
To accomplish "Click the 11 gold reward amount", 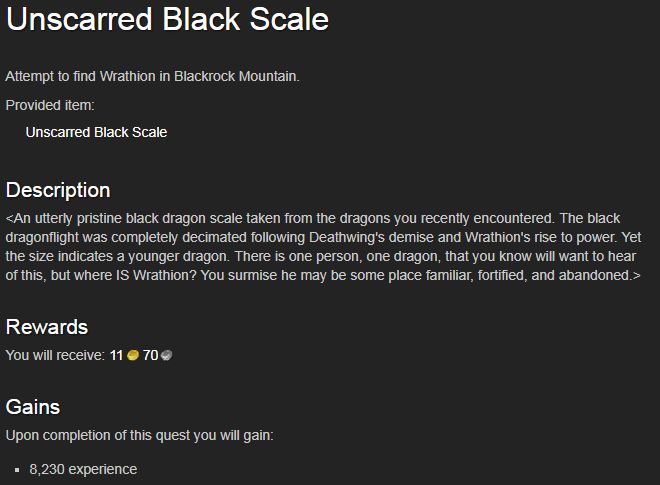I will point(116,355).
